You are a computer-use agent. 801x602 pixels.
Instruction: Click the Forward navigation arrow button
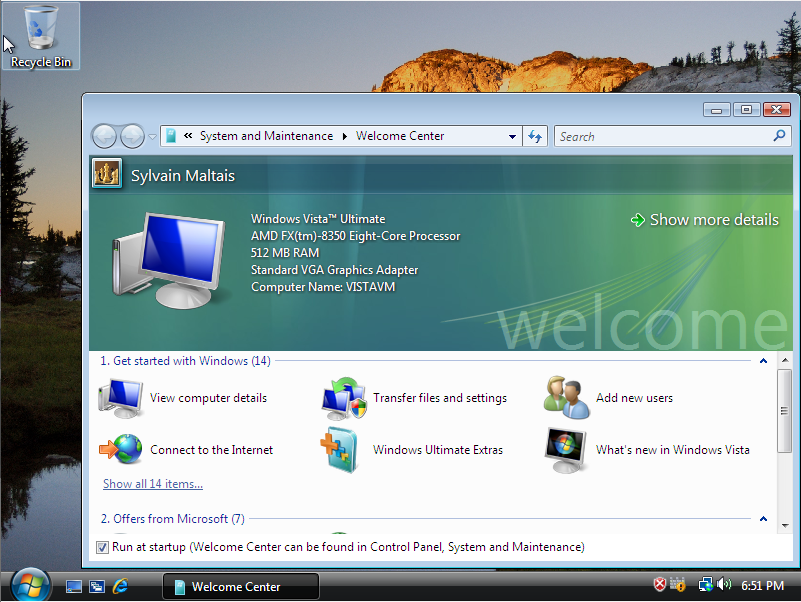[132, 136]
